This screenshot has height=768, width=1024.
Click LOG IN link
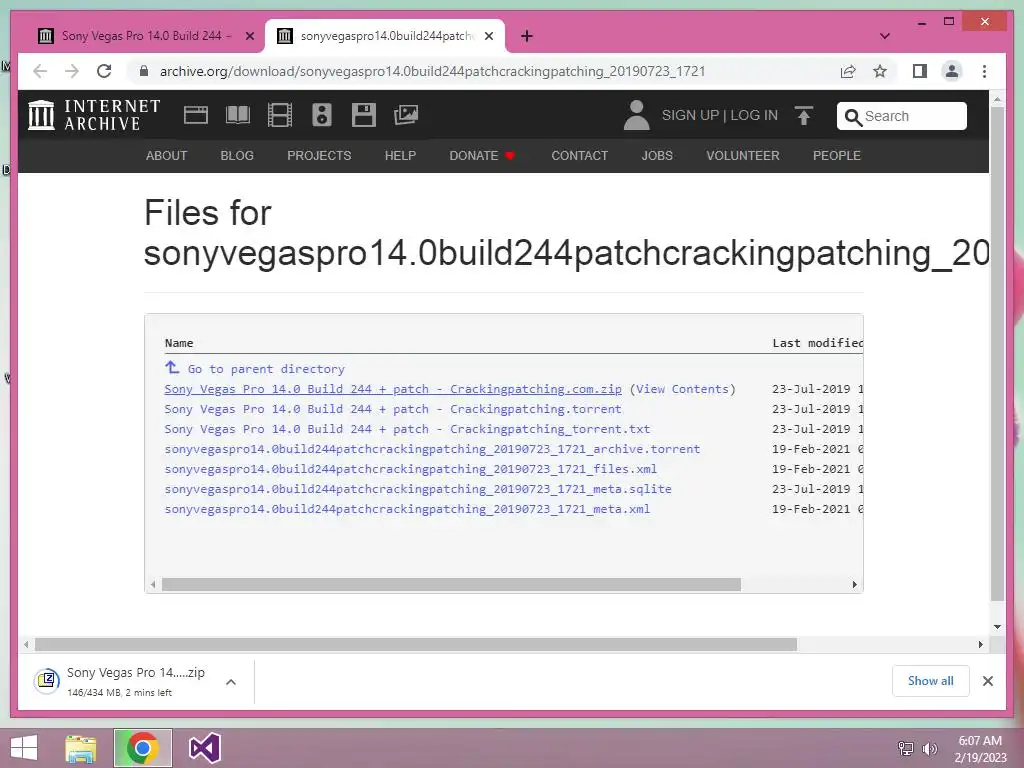pos(754,115)
